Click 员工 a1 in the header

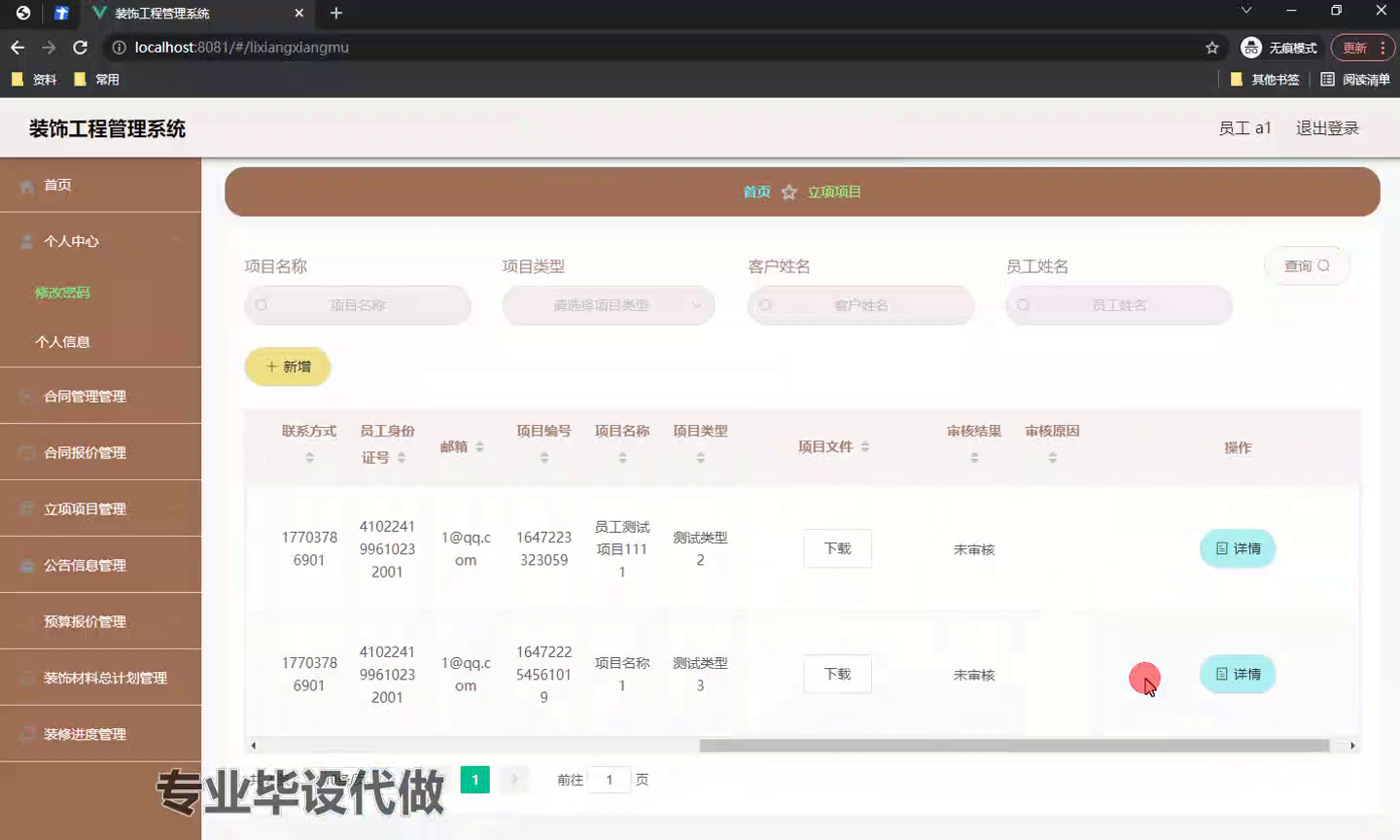[1244, 128]
